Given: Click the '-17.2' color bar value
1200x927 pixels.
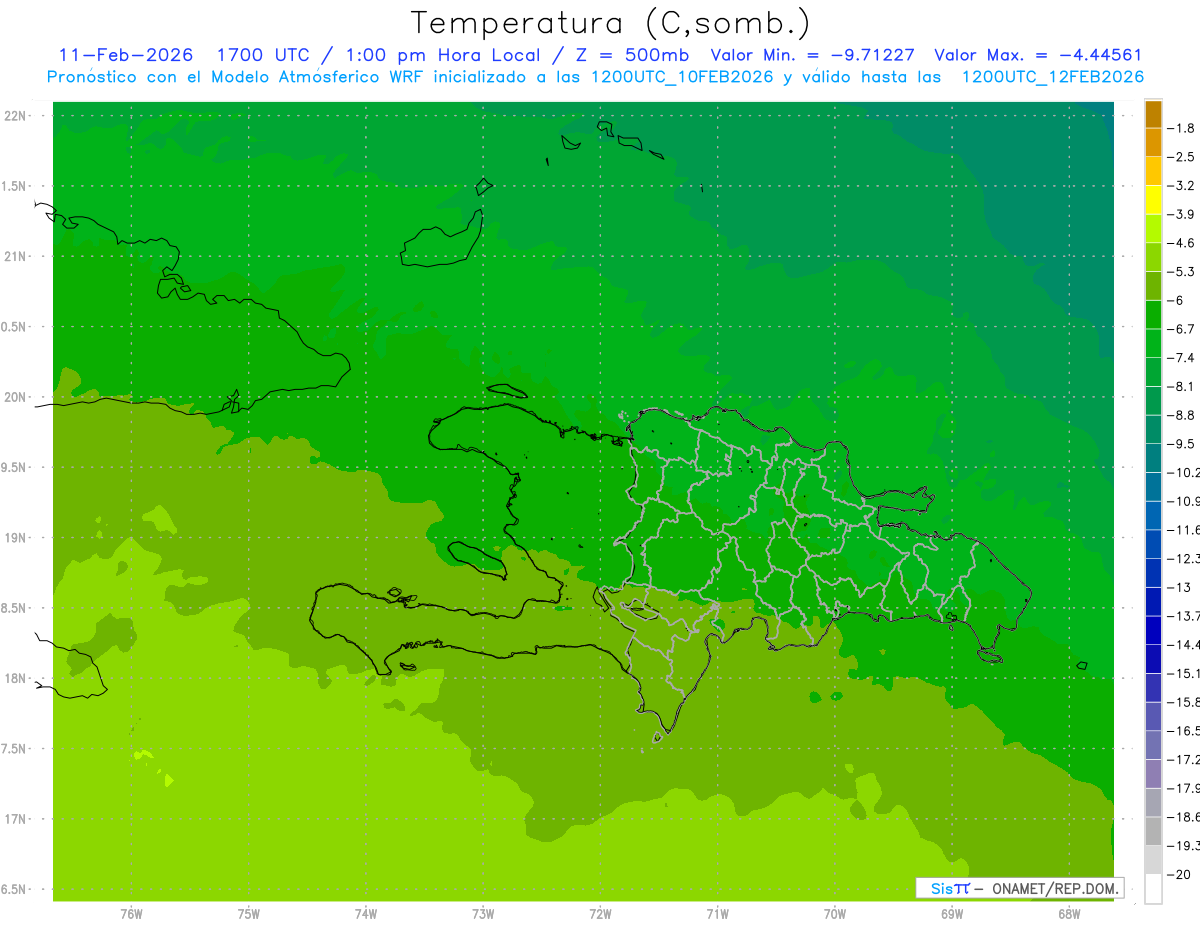Looking at the screenshot, I should click(1184, 760).
